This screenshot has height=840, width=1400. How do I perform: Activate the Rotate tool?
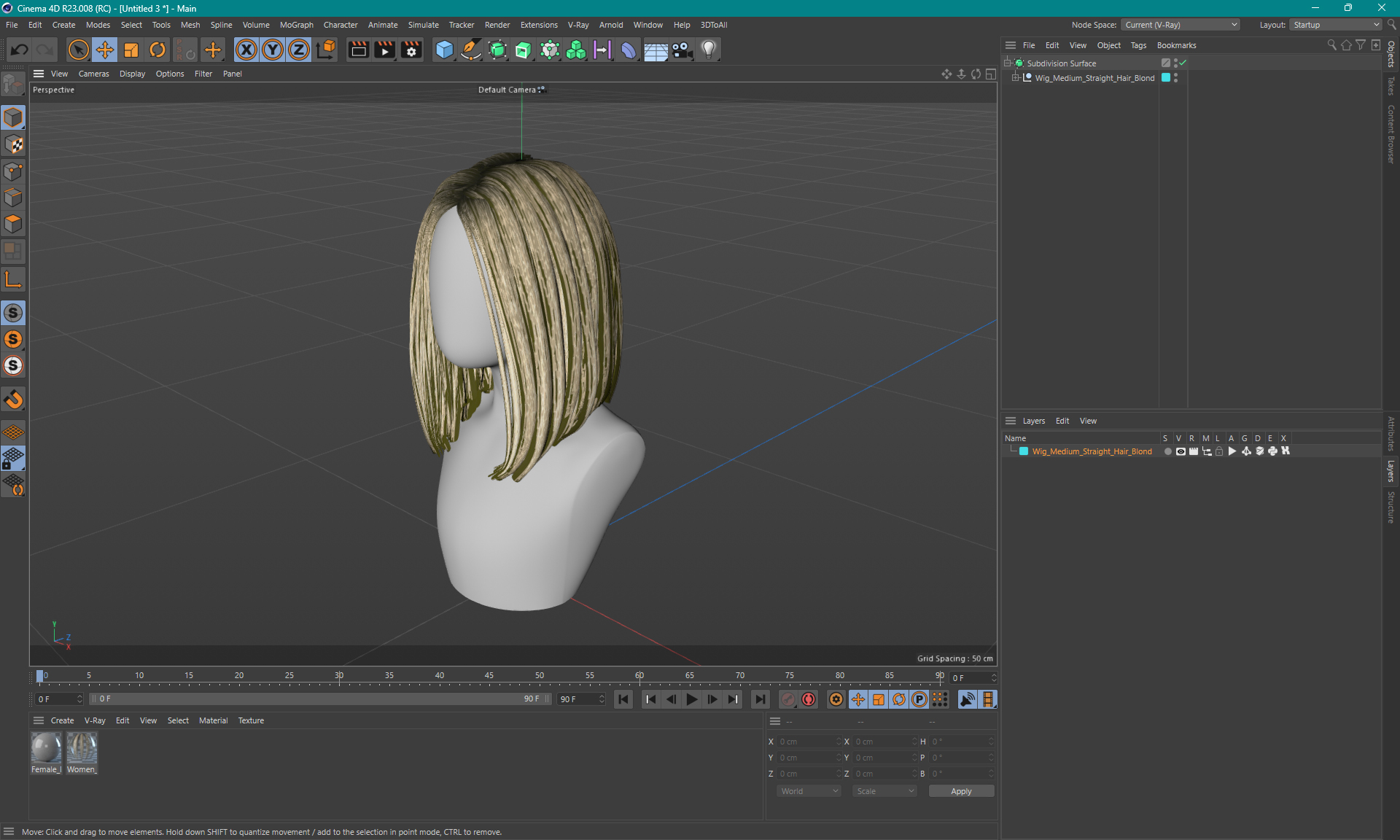tap(157, 50)
